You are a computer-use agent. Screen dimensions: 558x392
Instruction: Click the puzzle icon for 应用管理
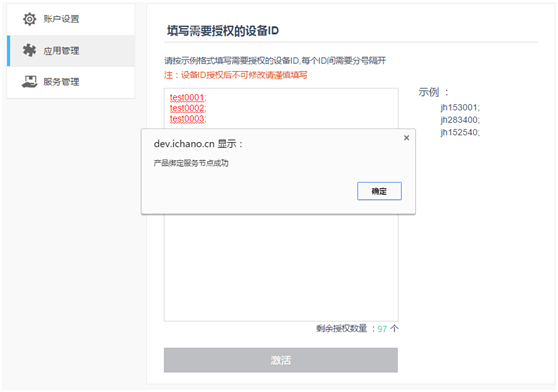tap(29, 51)
